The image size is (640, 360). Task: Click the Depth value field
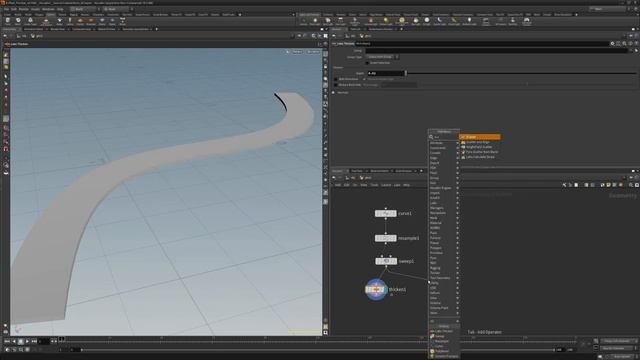tap(386, 73)
